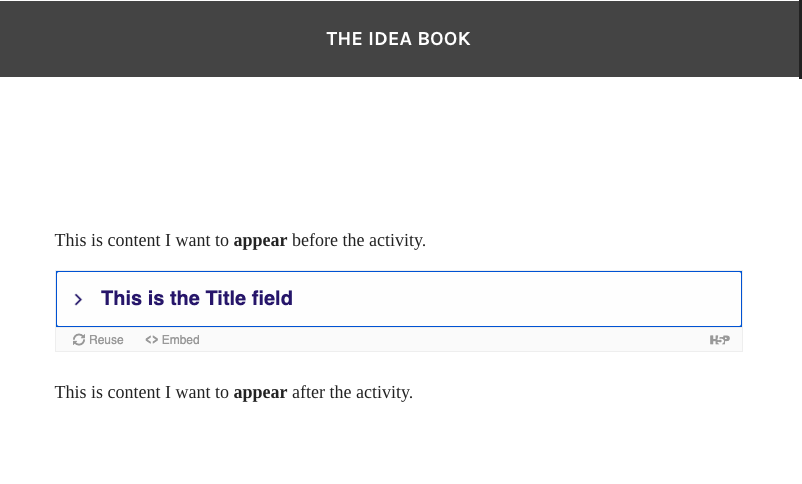Select the Reuse button label
The image size is (802, 484).
coord(106,340)
